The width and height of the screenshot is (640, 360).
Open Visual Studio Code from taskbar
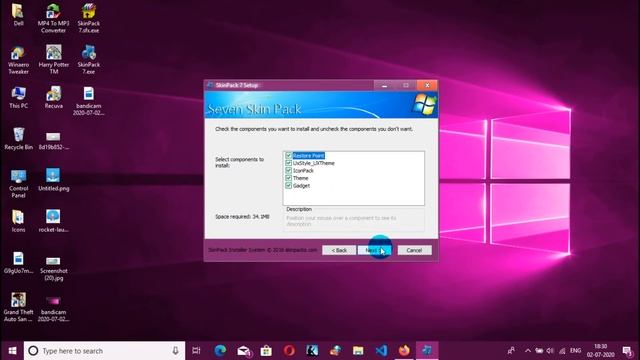(381, 351)
